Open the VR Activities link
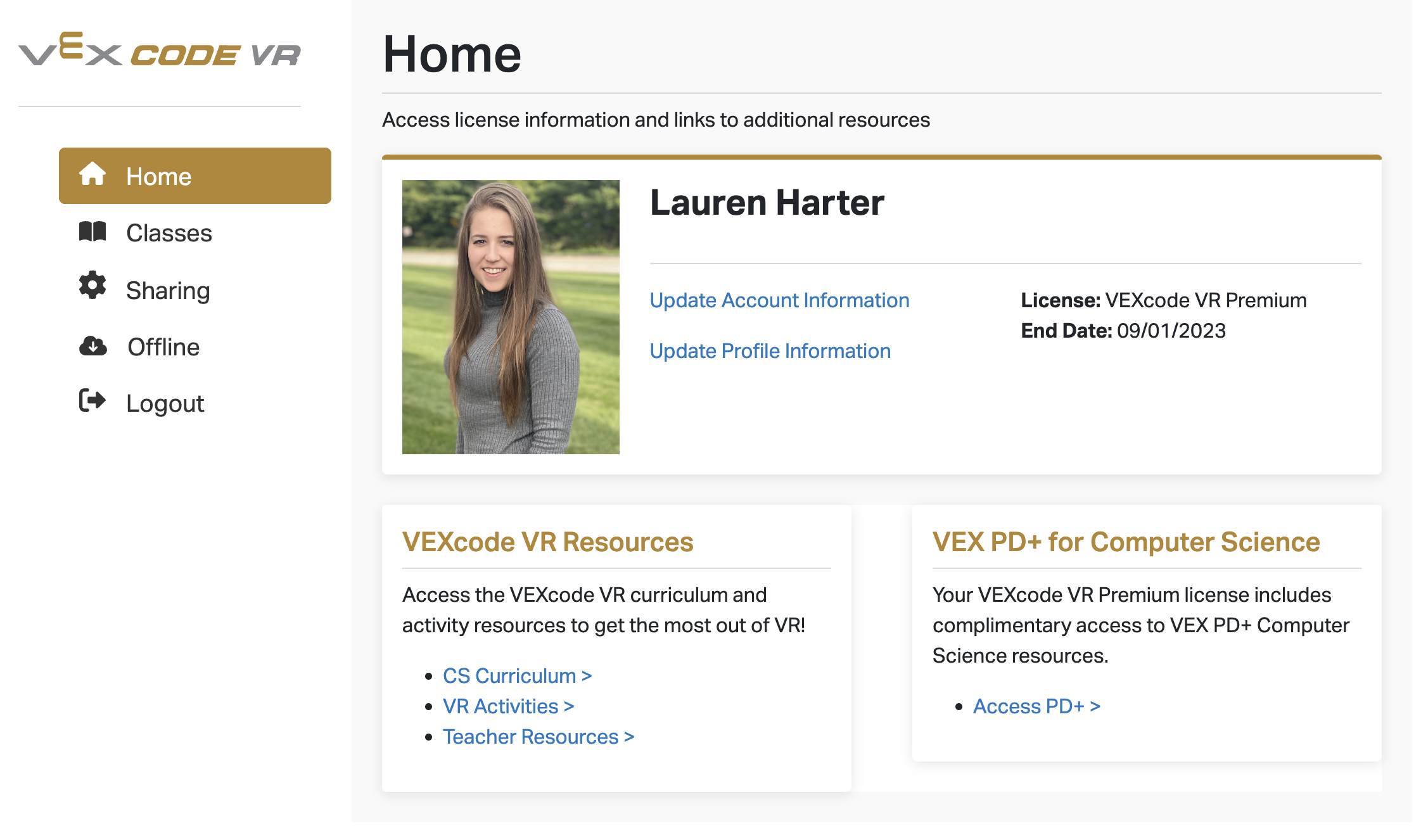 tap(508, 706)
